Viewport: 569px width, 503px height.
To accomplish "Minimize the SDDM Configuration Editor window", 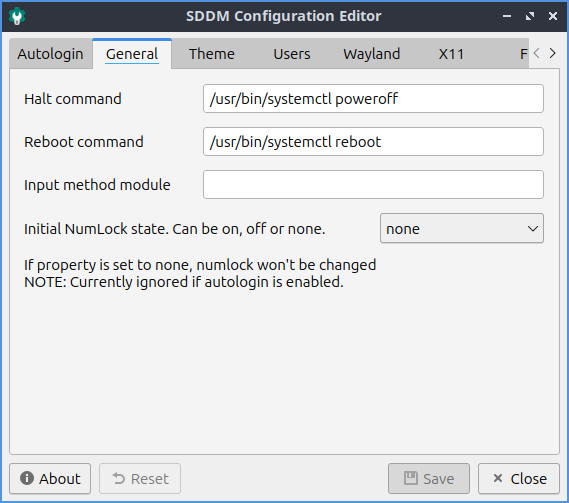I will click(507, 16).
